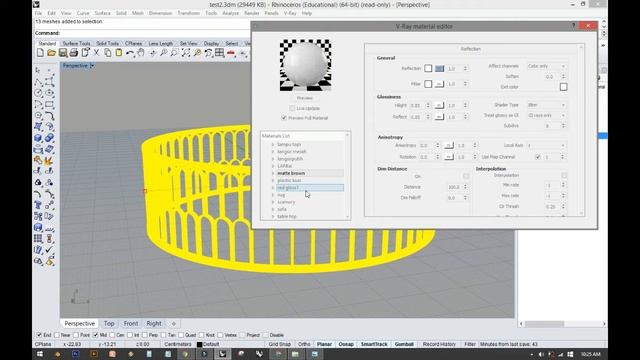Click the Rhino icon in Windows taskbar
This screenshot has height=360, width=640.
click(x=222, y=354)
